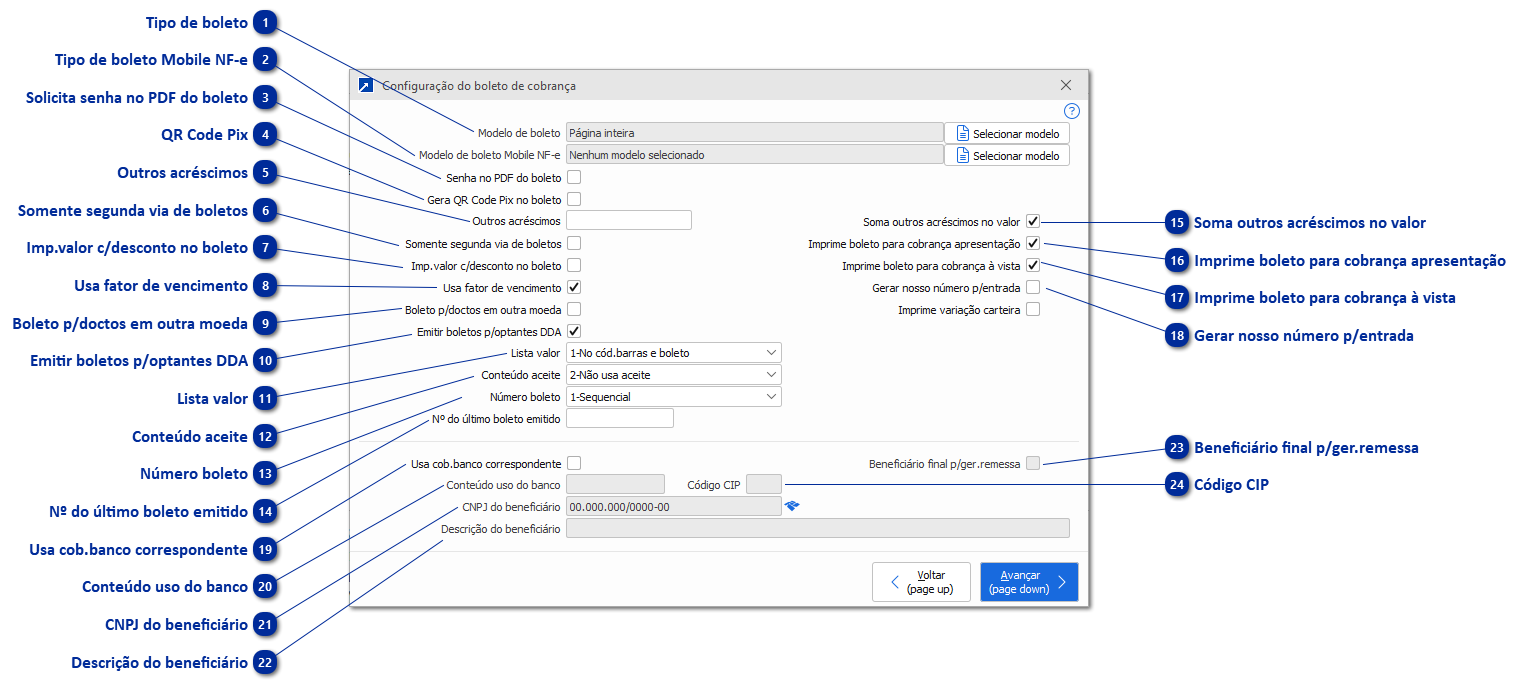1522x689 pixels.
Task: Click the Nº do último boleto emitido field
Action: 619,418
